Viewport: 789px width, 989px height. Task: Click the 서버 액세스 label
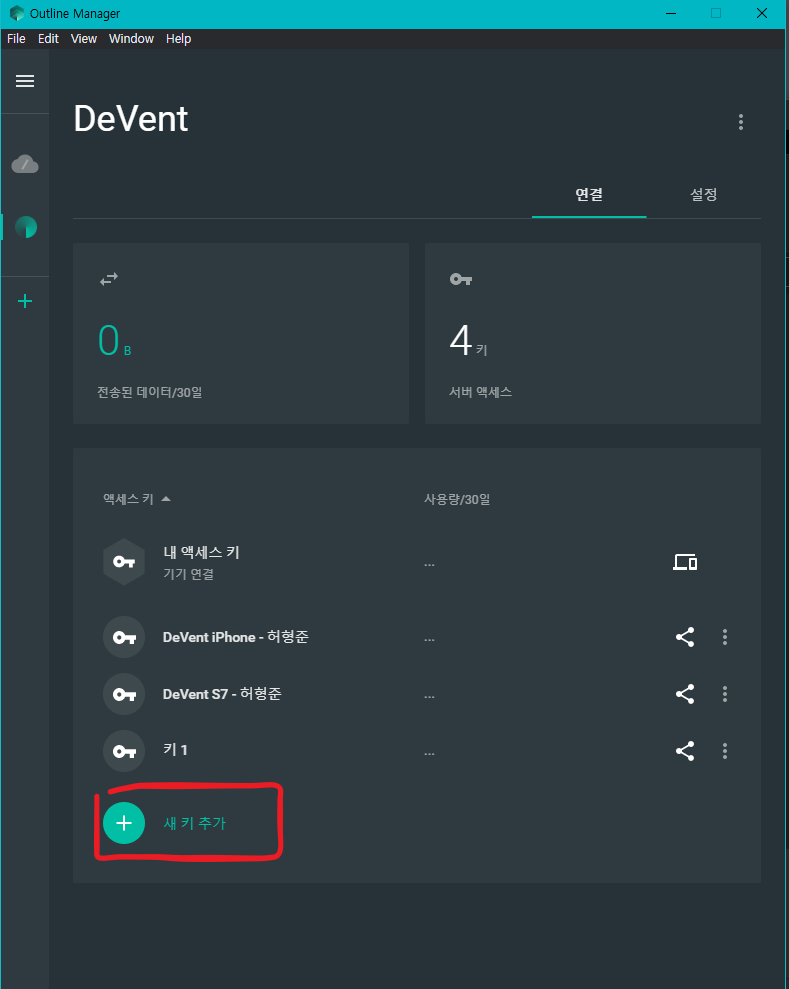coord(481,392)
